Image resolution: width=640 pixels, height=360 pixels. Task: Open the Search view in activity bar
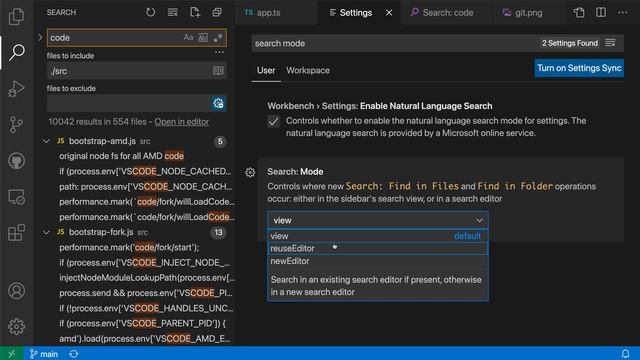16,52
